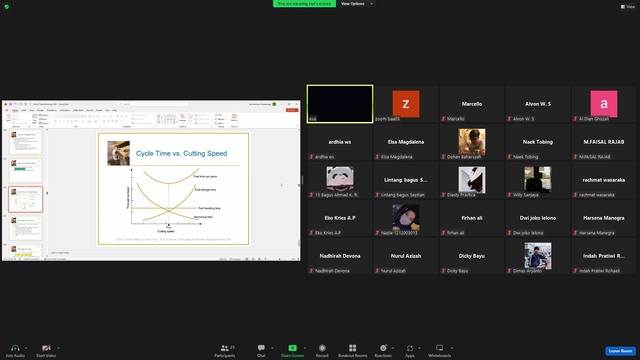640x360 pixels.
Task: Click the muted mic icon on Dwi joko lelono tile
Action: point(509,233)
